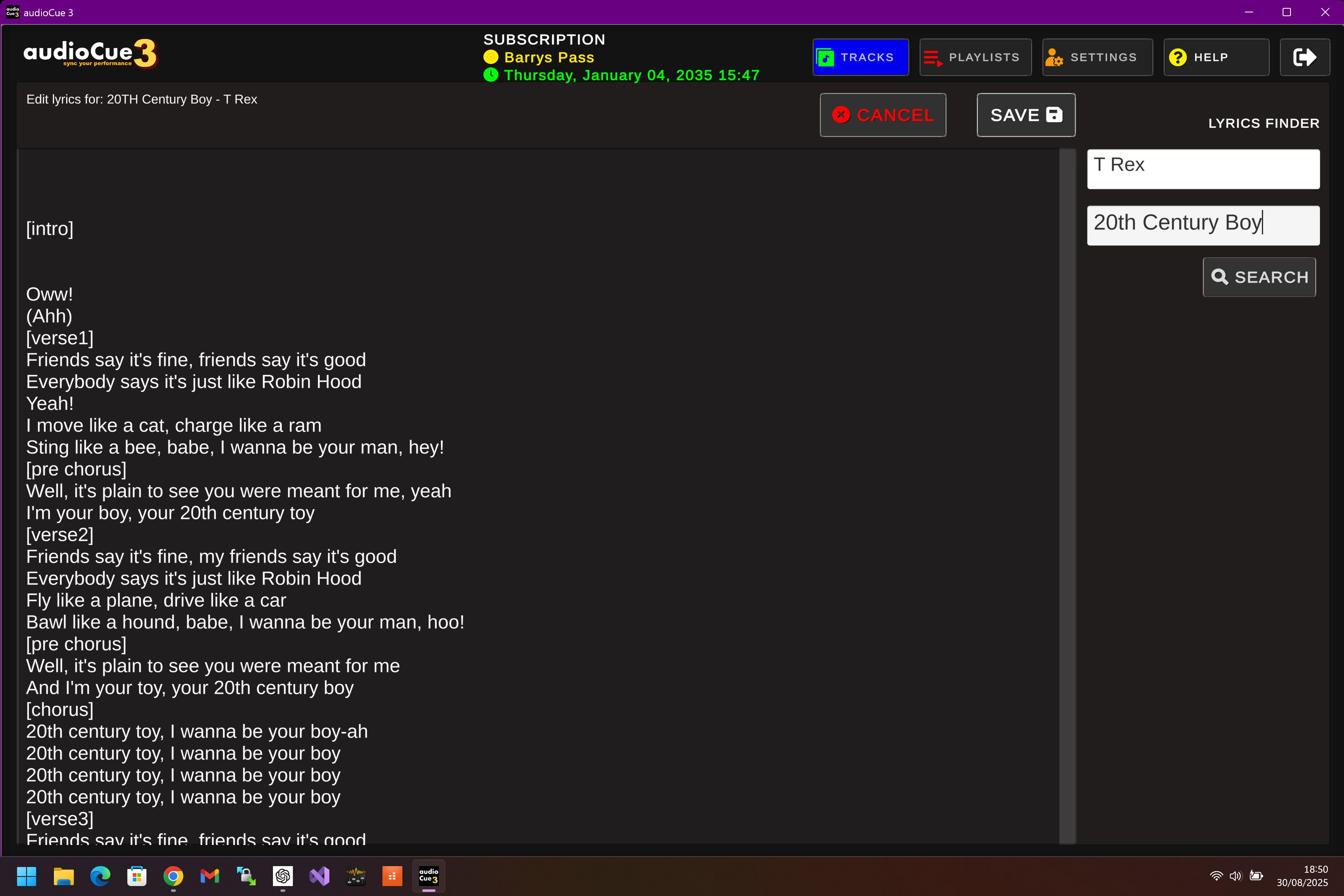1344x896 pixels.
Task: Click the [intro] line in lyrics
Action: pos(50,229)
